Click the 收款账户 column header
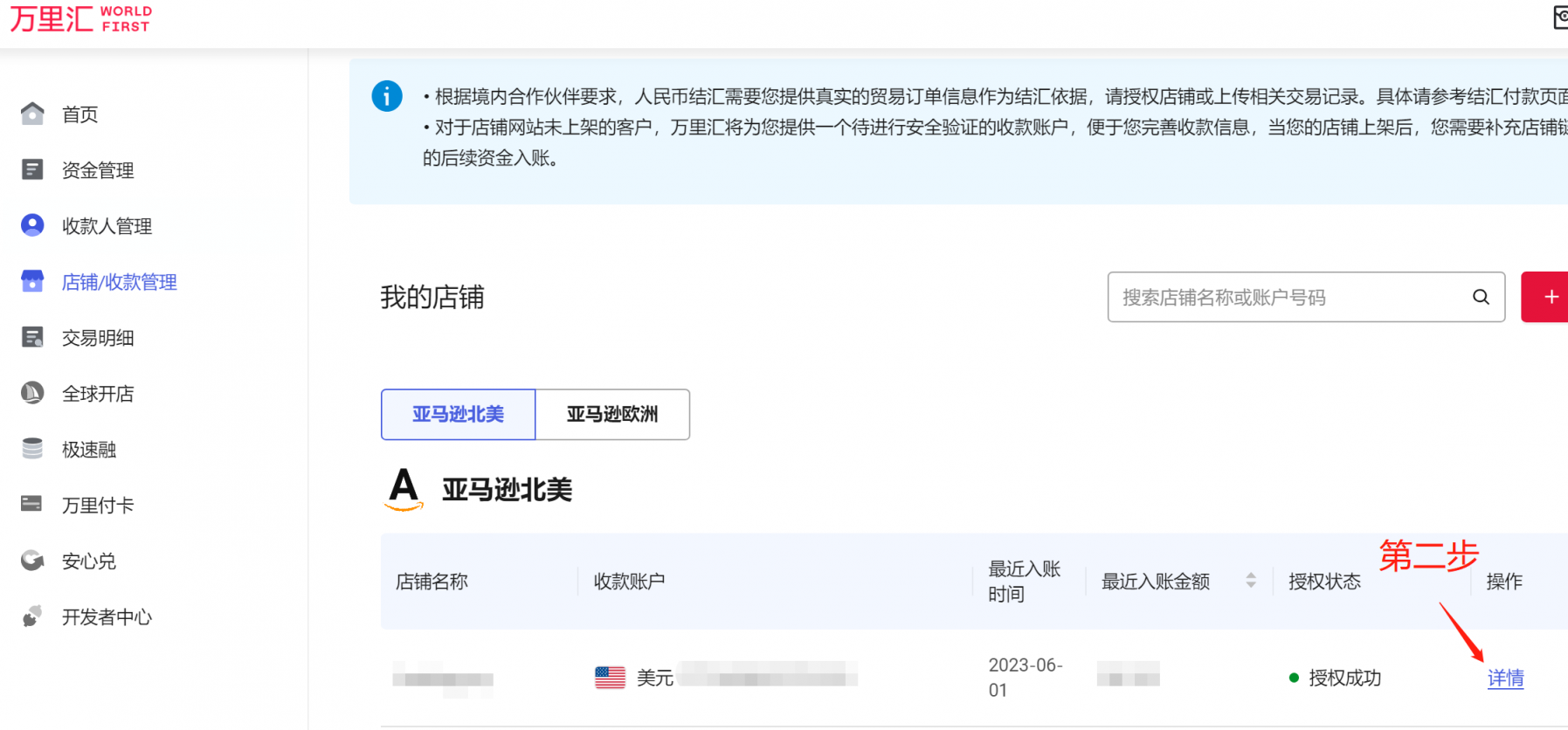Screen dimensions: 1568x730 (x=629, y=582)
